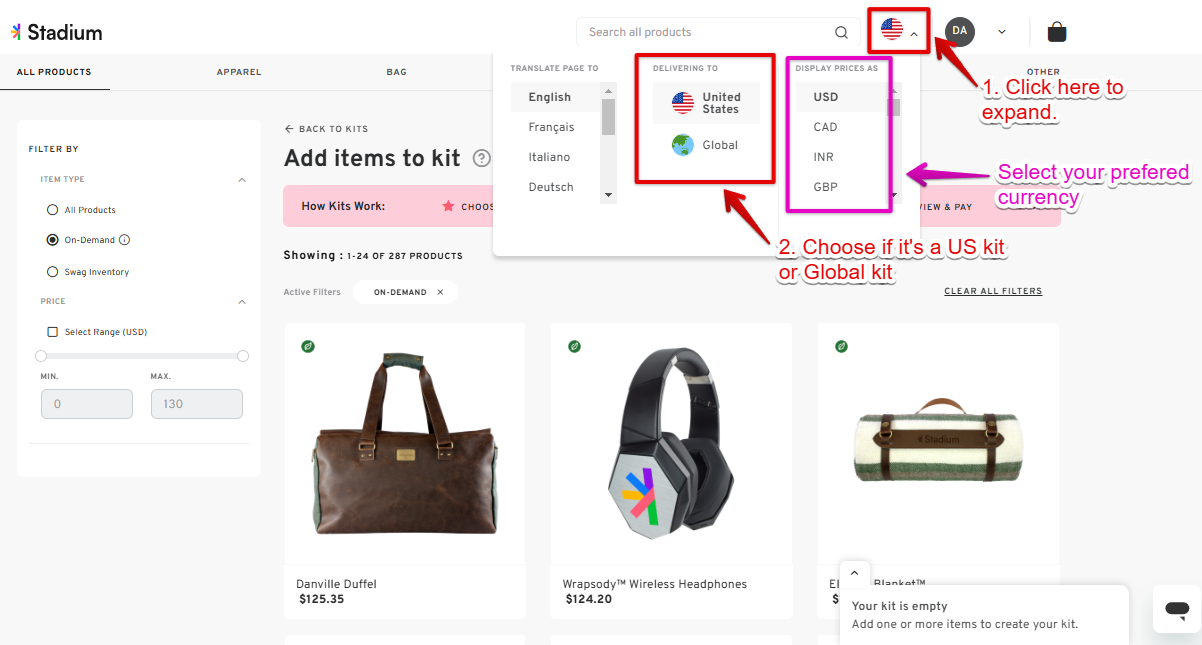Remove the On-Demand active filter chip
This screenshot has width=1202, height=645.
point(440,292)
